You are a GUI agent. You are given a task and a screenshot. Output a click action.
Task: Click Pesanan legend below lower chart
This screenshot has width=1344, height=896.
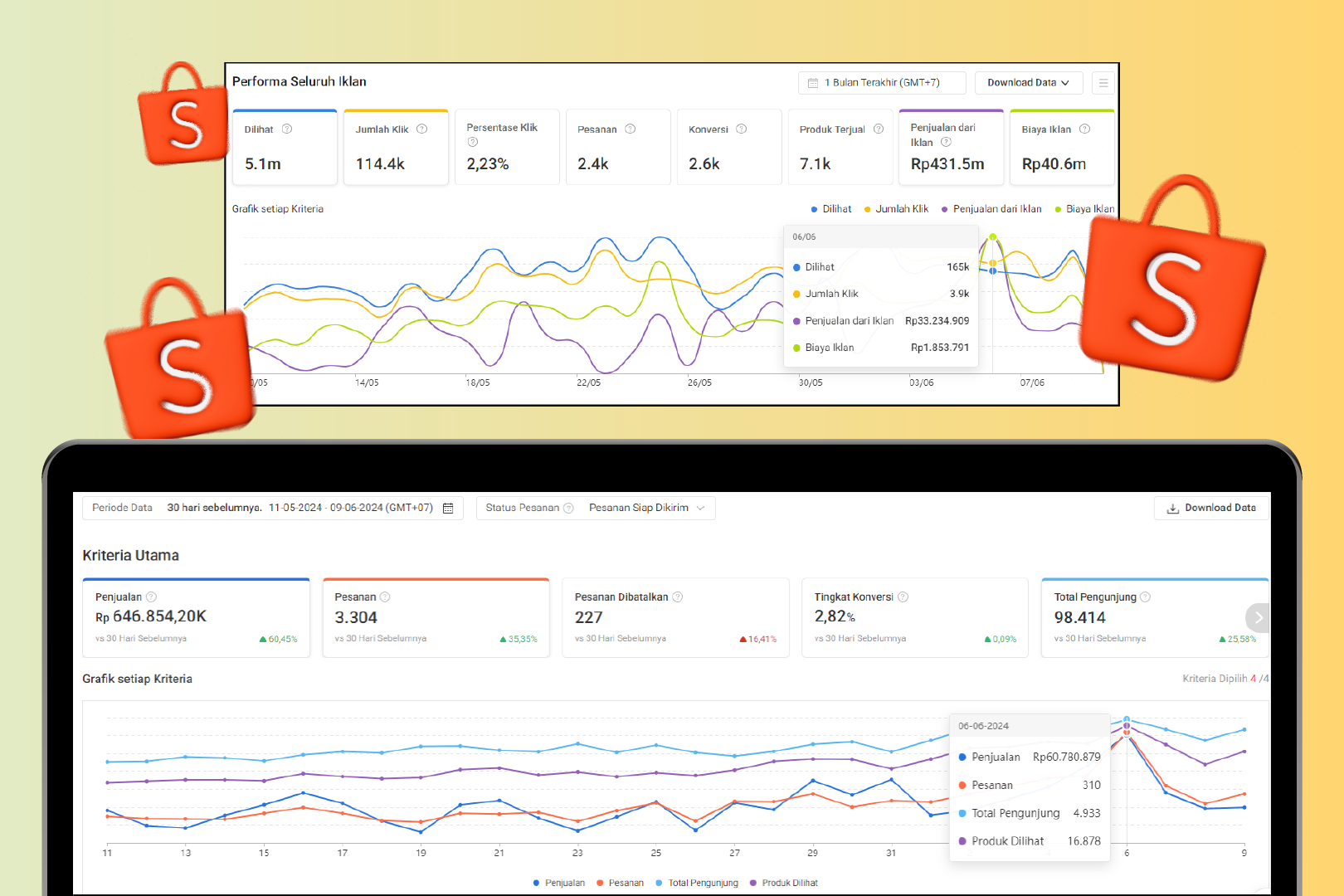click(x=620, y=883)
